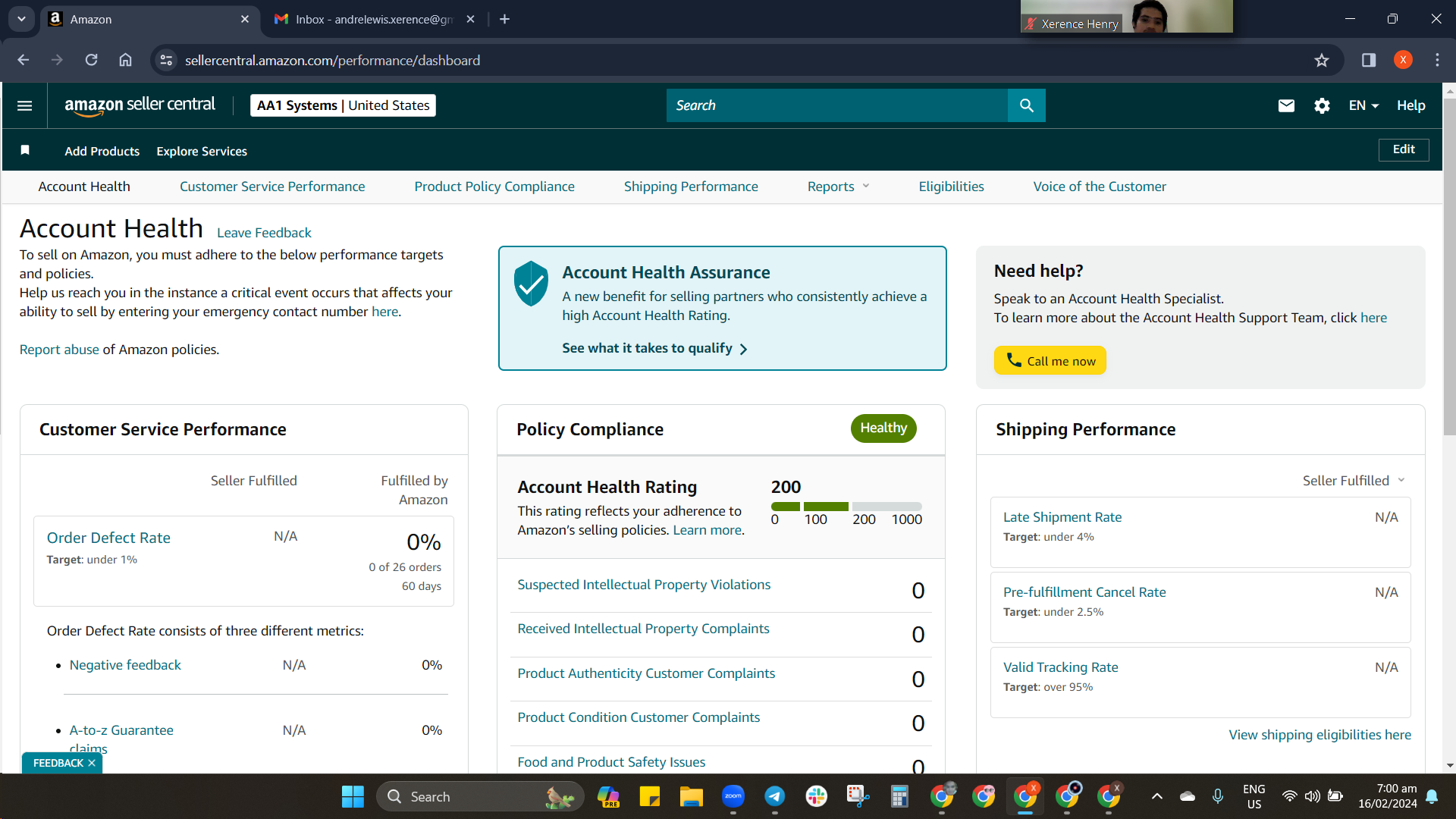Viewport: 1456px width, 819px height.
Task: Click the Edit button
Action: (1404, 149)
